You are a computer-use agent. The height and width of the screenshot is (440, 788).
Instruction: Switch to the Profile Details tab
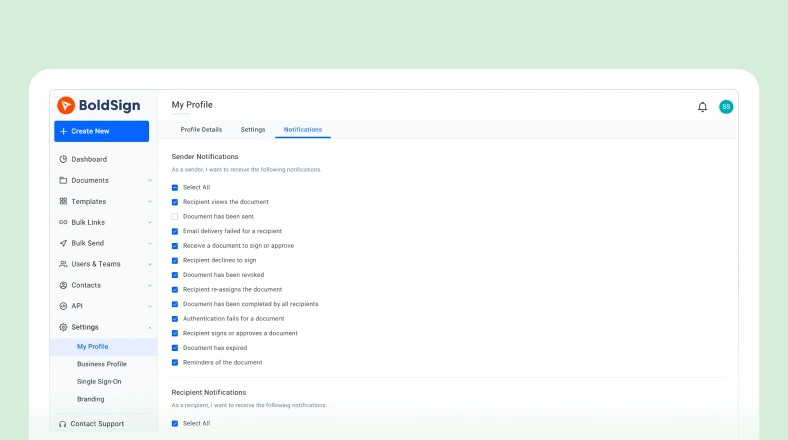[201, 130]
